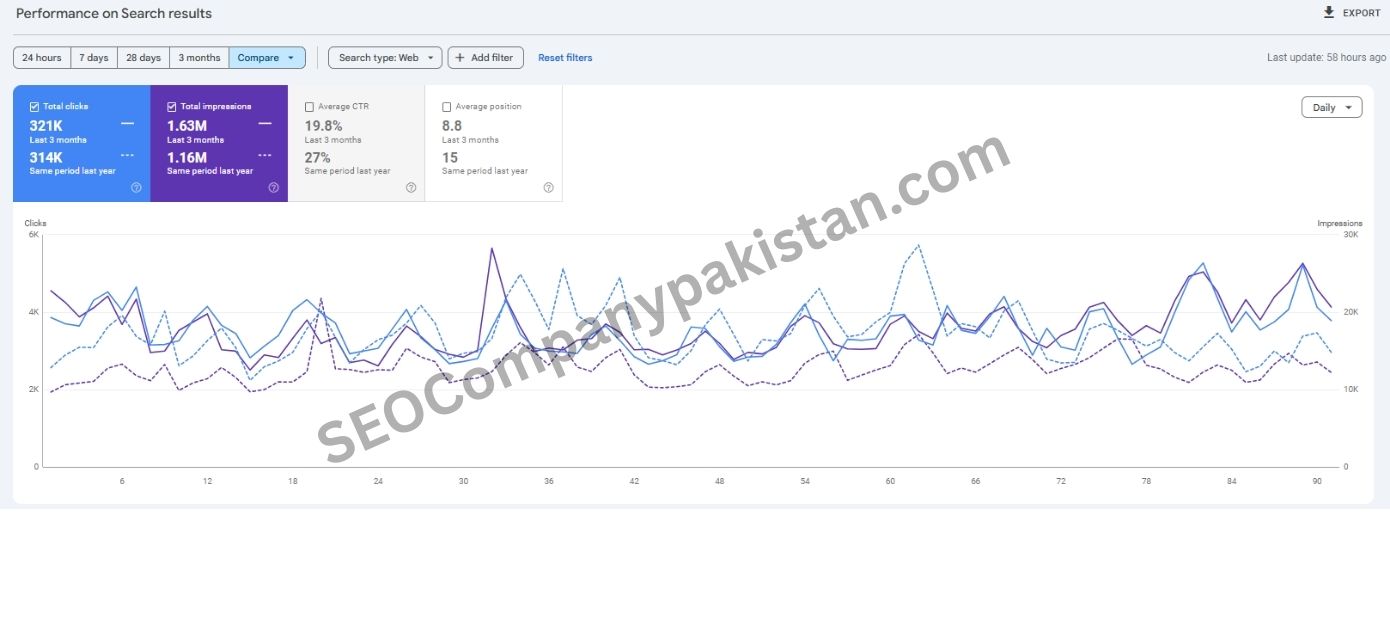The width and height of the screenshot is (1390, 626).
Task: Click the Add filter button
Action: click(x=485, y=57)
